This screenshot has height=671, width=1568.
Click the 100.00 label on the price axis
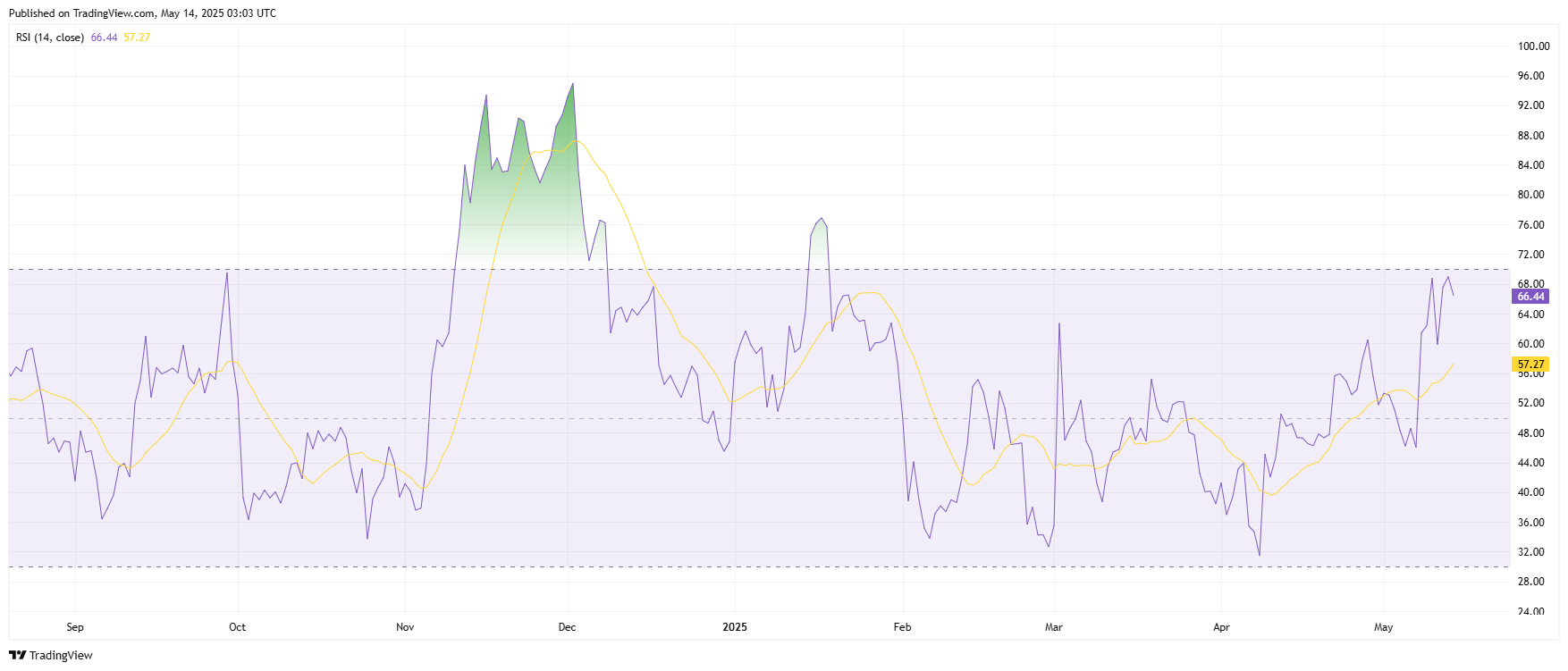coord(1533,46)
